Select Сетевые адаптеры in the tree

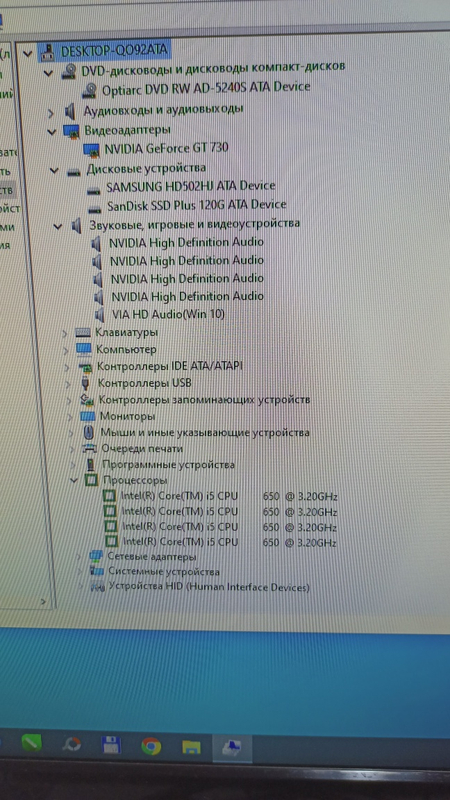[152, 557]
